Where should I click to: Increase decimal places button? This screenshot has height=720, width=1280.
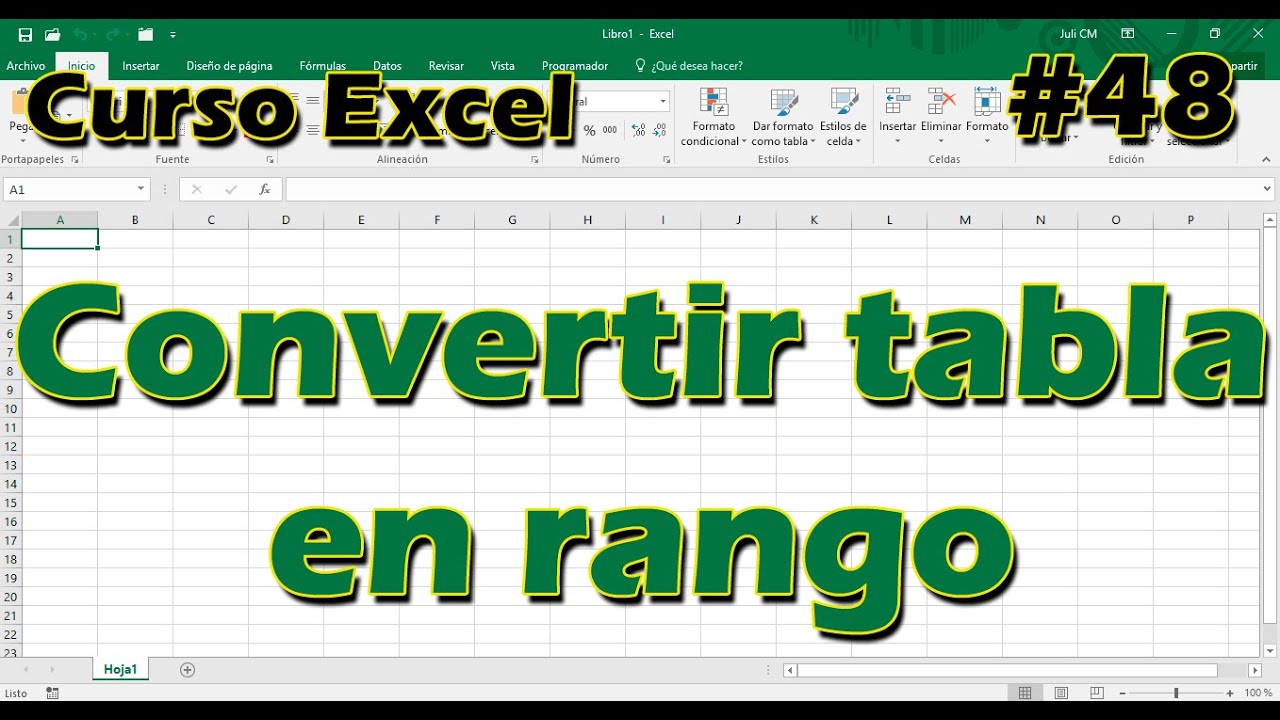click(639, 131)
